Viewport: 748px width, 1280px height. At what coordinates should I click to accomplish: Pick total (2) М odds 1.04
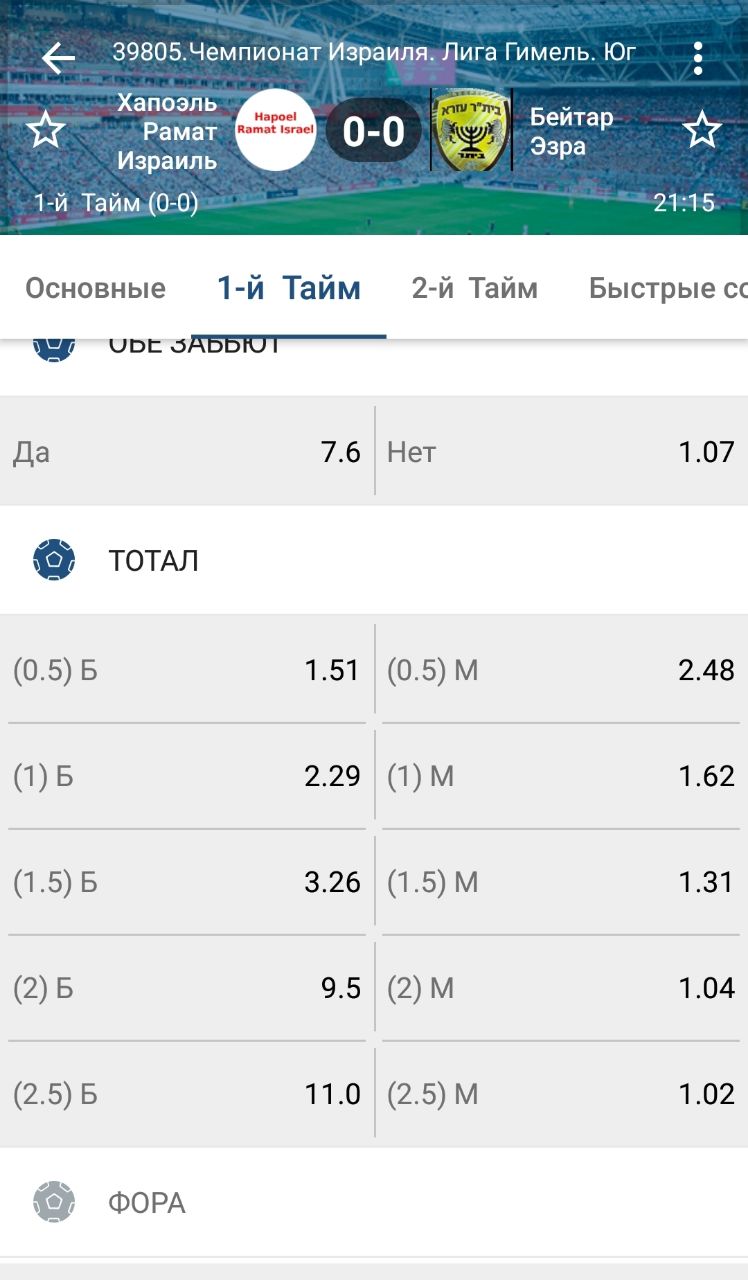[x=561, y=988]
